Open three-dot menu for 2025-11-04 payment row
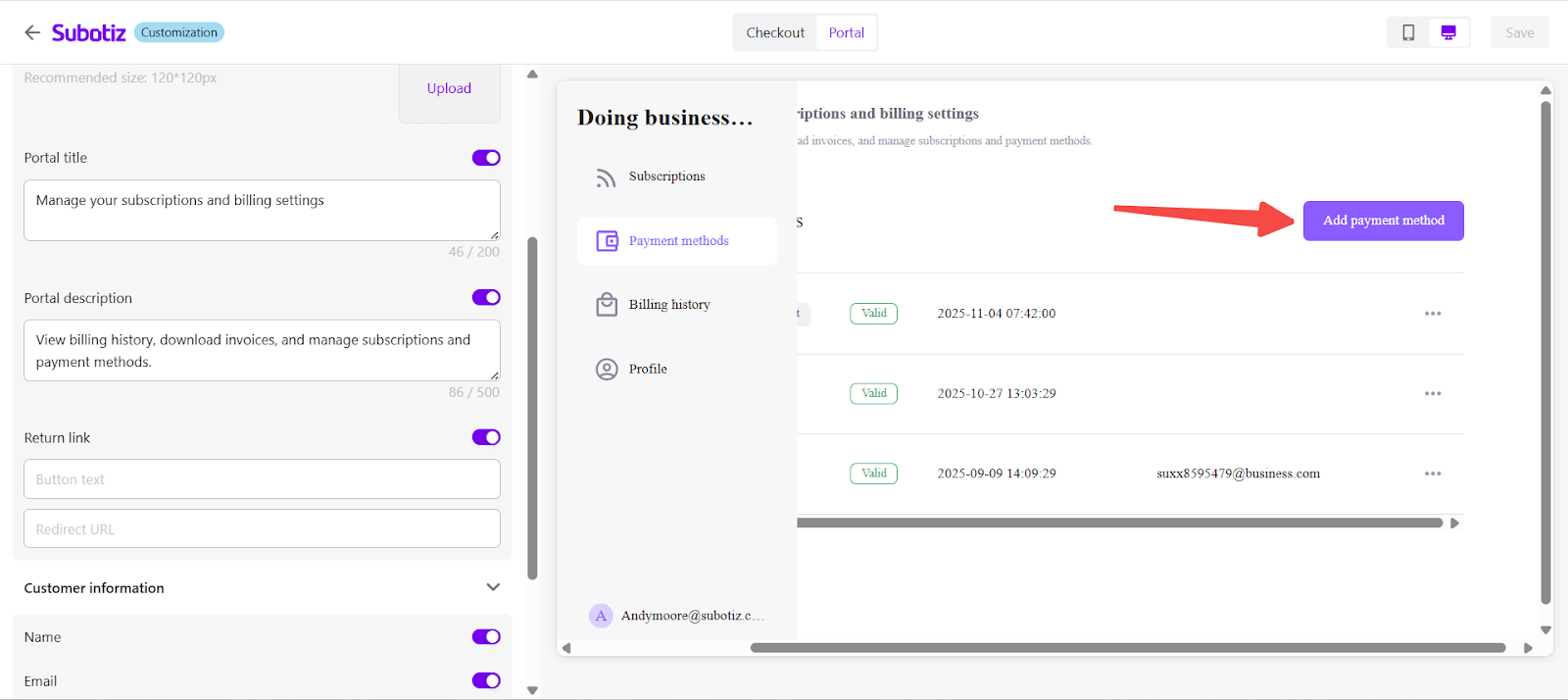Viewport: 1568px width, 700px height. [1433, 314]
